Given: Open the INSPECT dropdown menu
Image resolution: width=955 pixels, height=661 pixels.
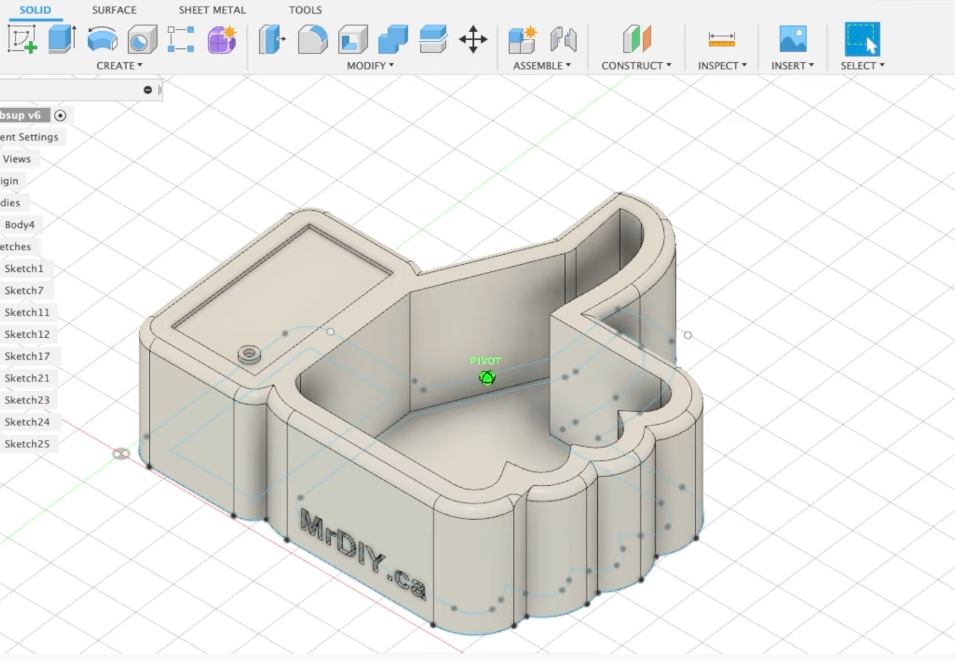Looking at the screenshot, I should click(x=722, y=65).
